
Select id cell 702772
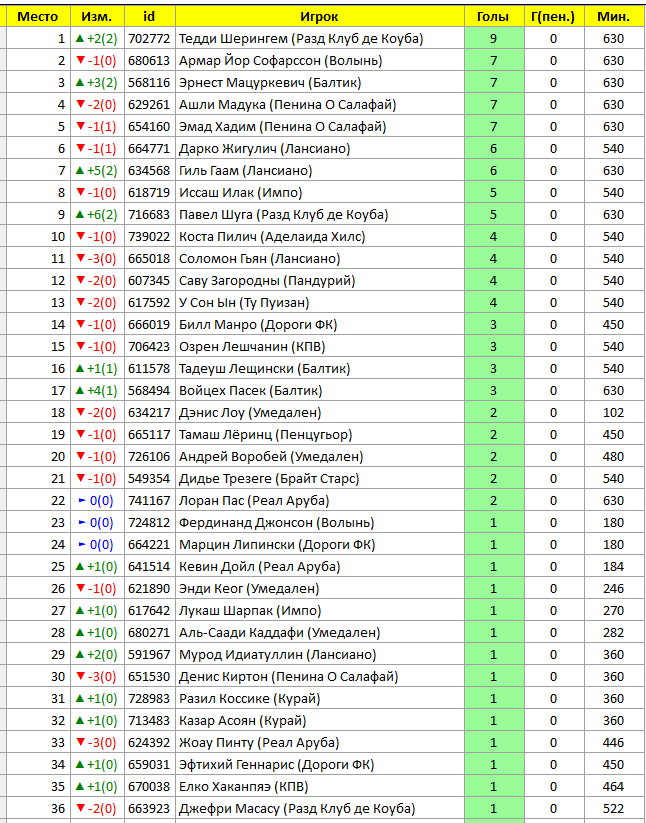pyautogui.click(x=150, y=38)
